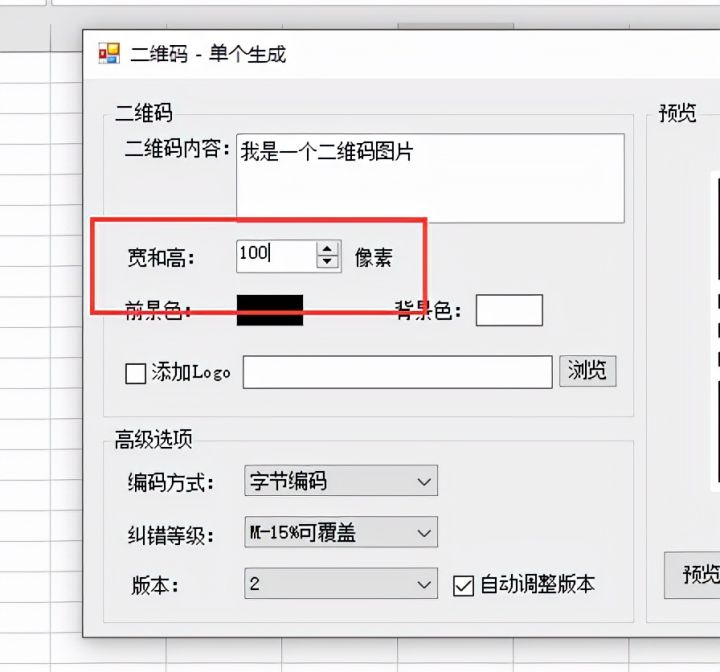This screenshot has height=672, width=720.
Task: Click the 预览 button at bottom right
Action: coord(692,575)
